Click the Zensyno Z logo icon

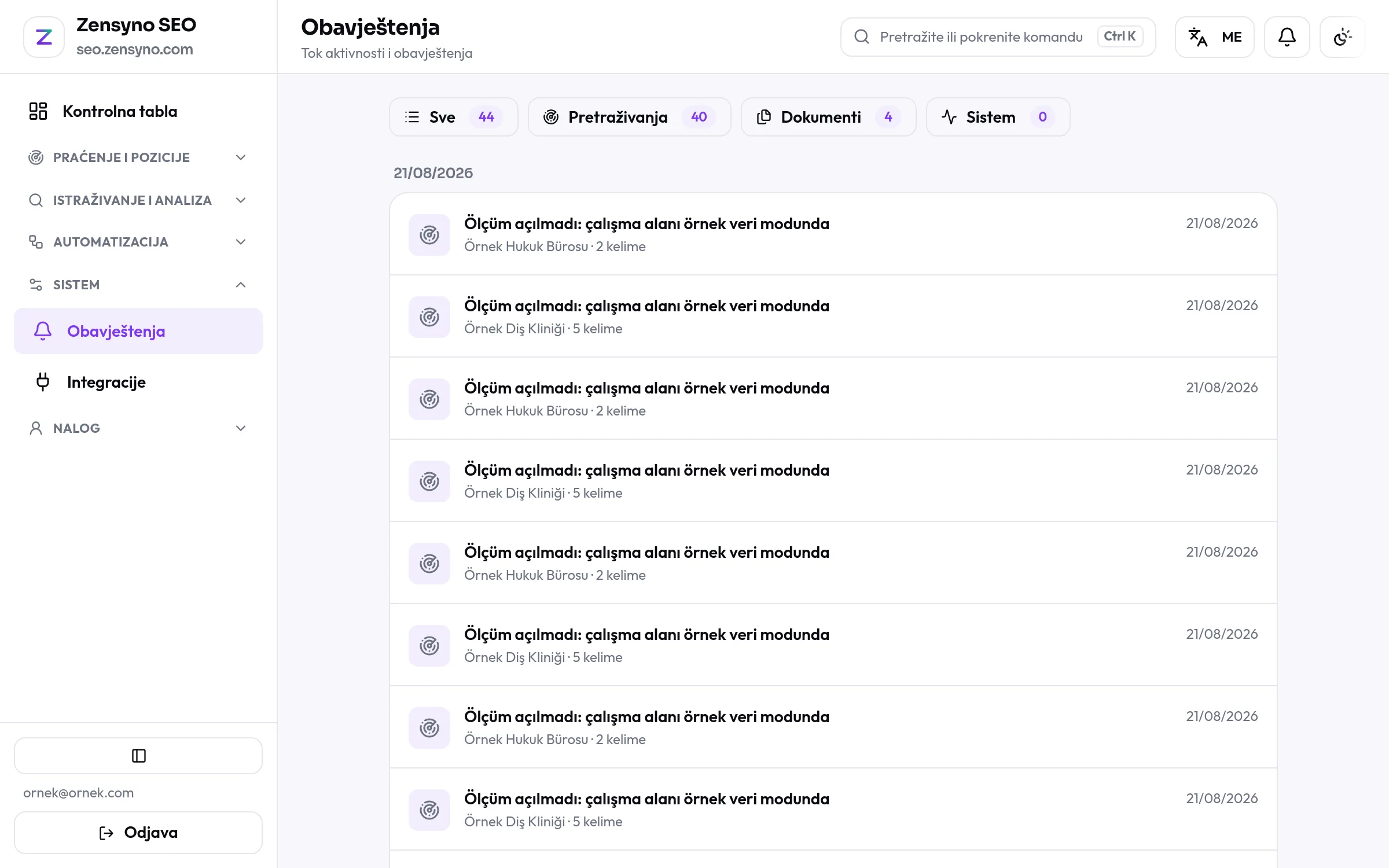44,37
